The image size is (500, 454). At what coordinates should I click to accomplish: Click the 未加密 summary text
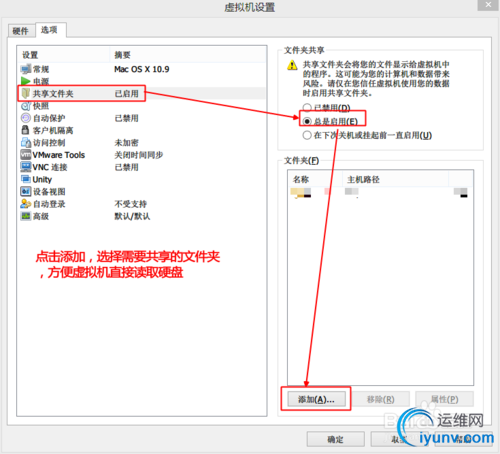click(x=126, y=143)
